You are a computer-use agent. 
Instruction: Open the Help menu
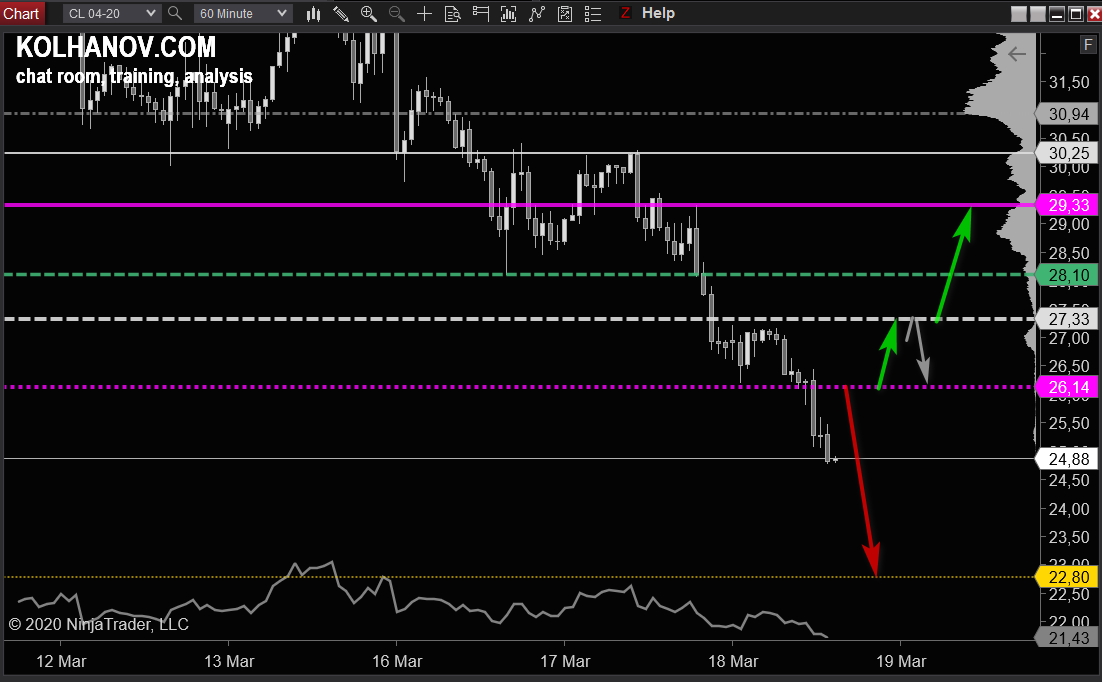(658, 13)
